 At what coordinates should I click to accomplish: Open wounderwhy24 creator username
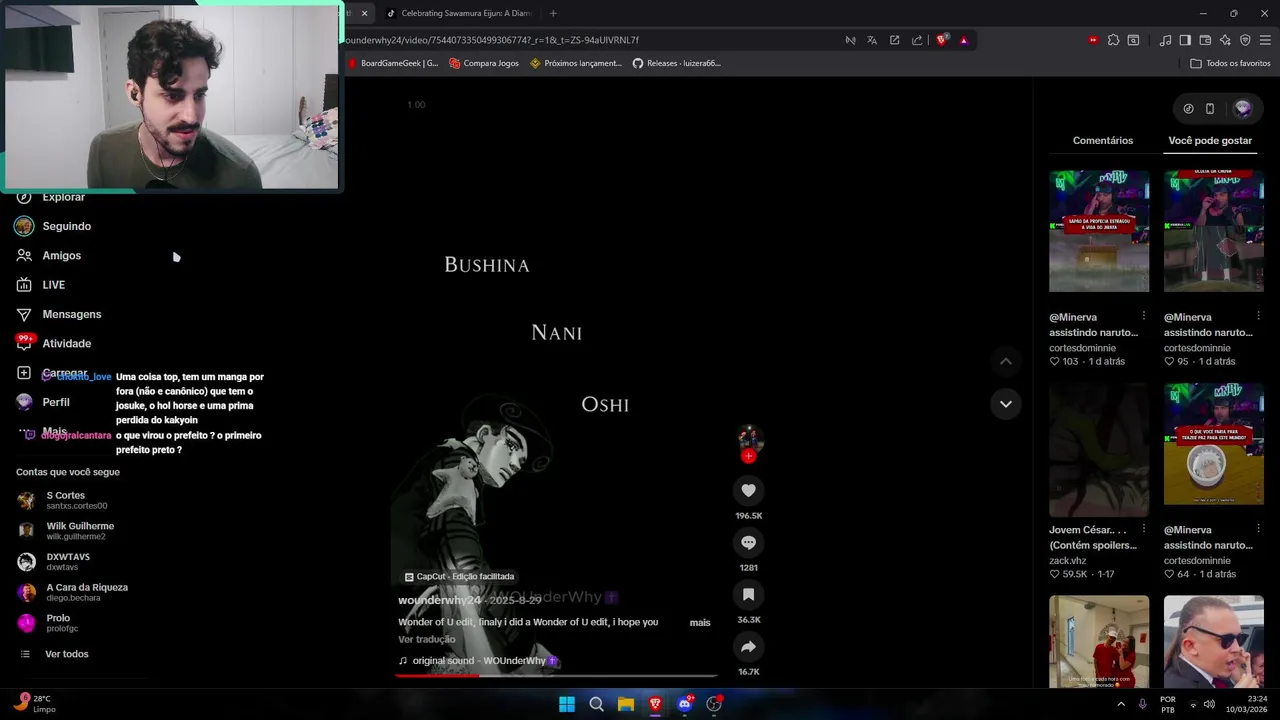click(440, 600)
